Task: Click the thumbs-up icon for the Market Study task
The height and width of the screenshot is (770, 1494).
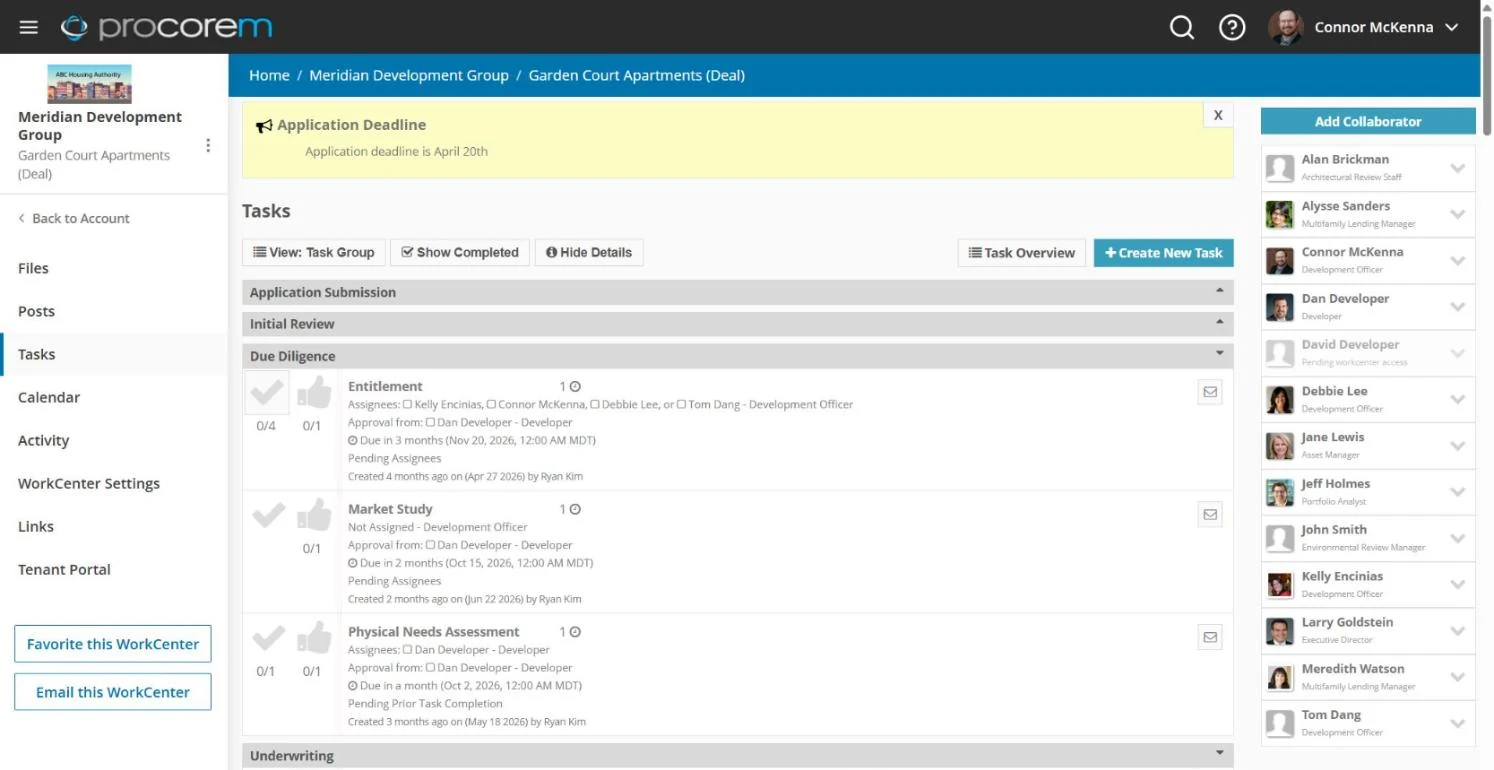Action: tap(314, 515)
